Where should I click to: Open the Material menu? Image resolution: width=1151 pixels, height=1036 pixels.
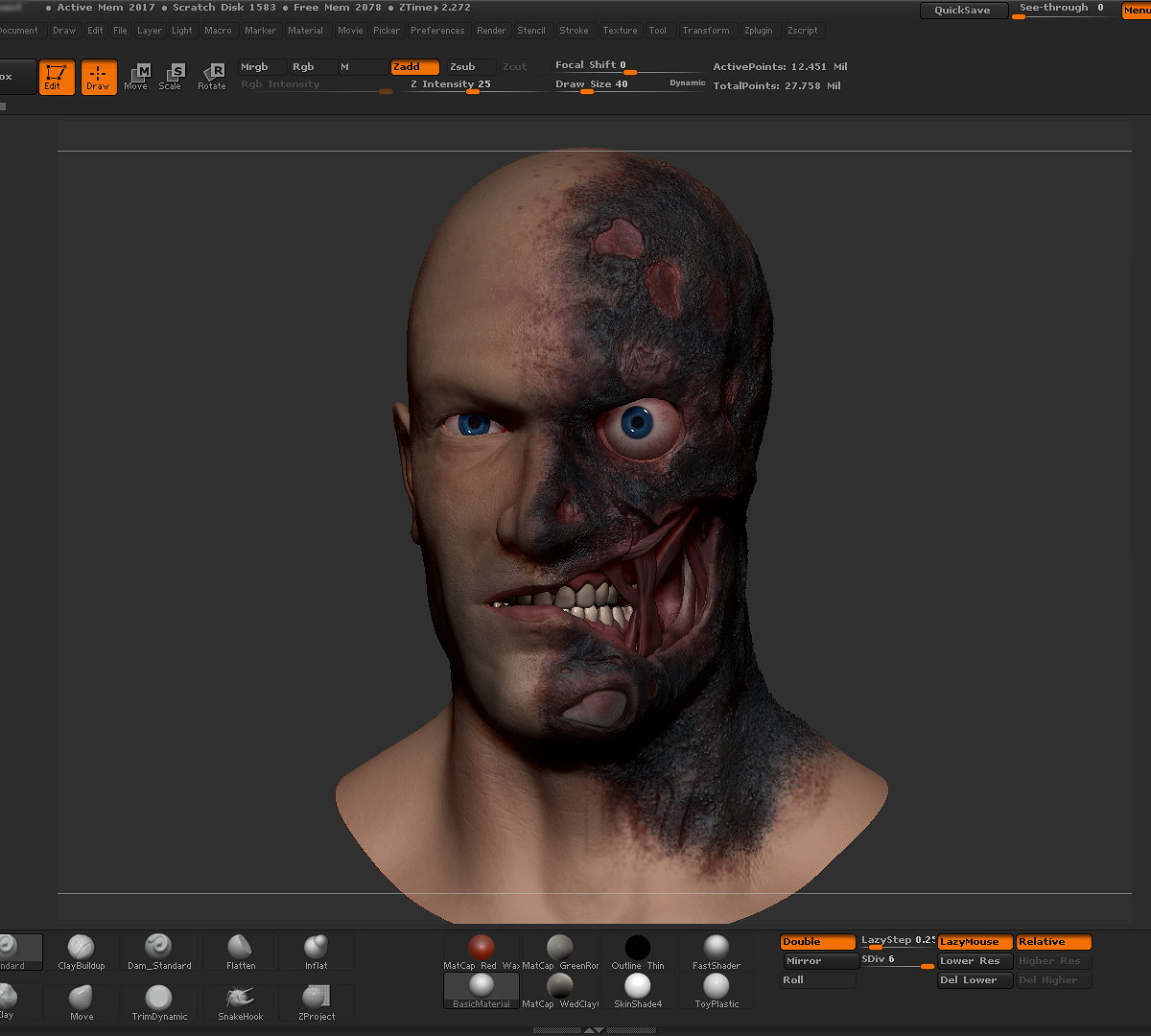tap(305, 31)
